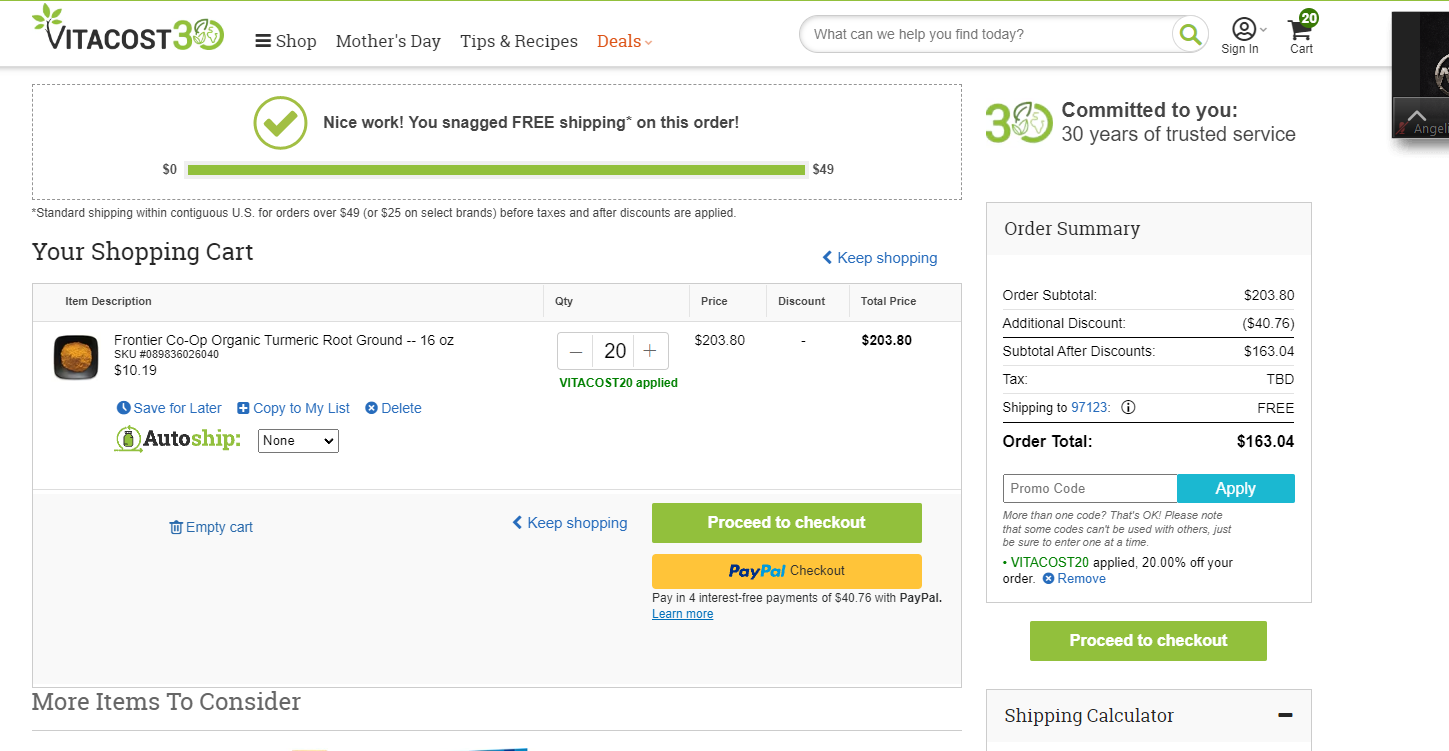Collapse the Shipping Calculator panel

pos(1285,715)
